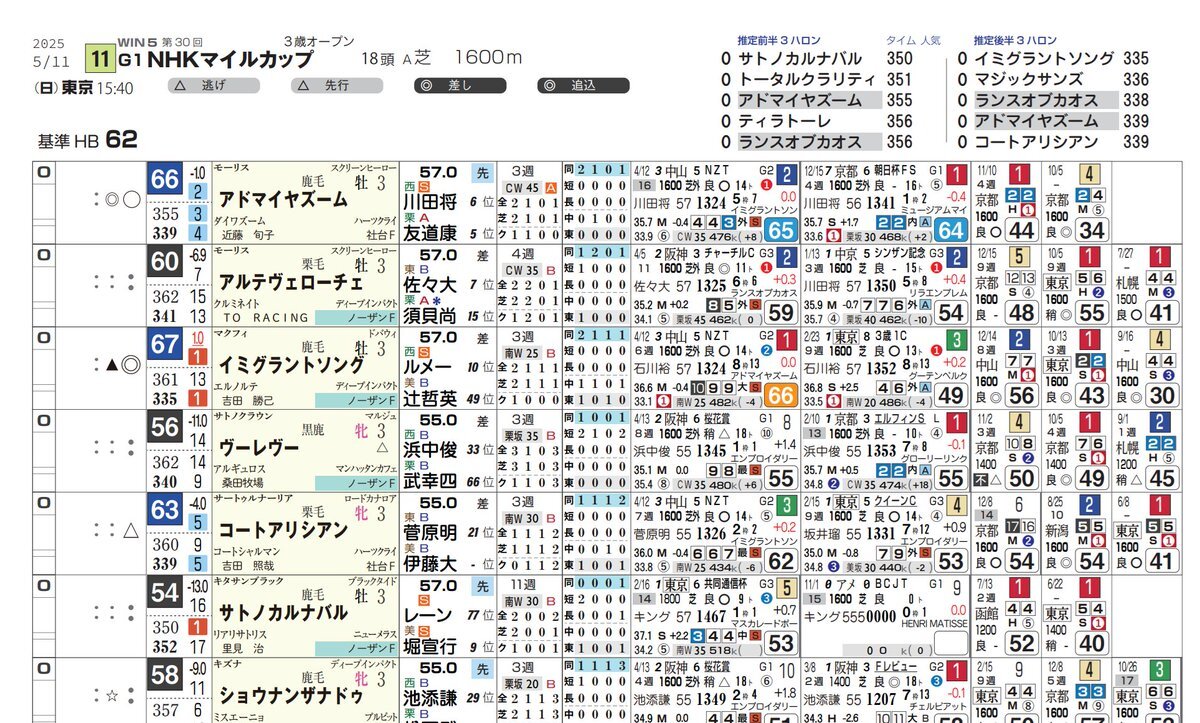Click the 先 running-style tag beside レーン
1200x723 pixels.
[481, 587]
